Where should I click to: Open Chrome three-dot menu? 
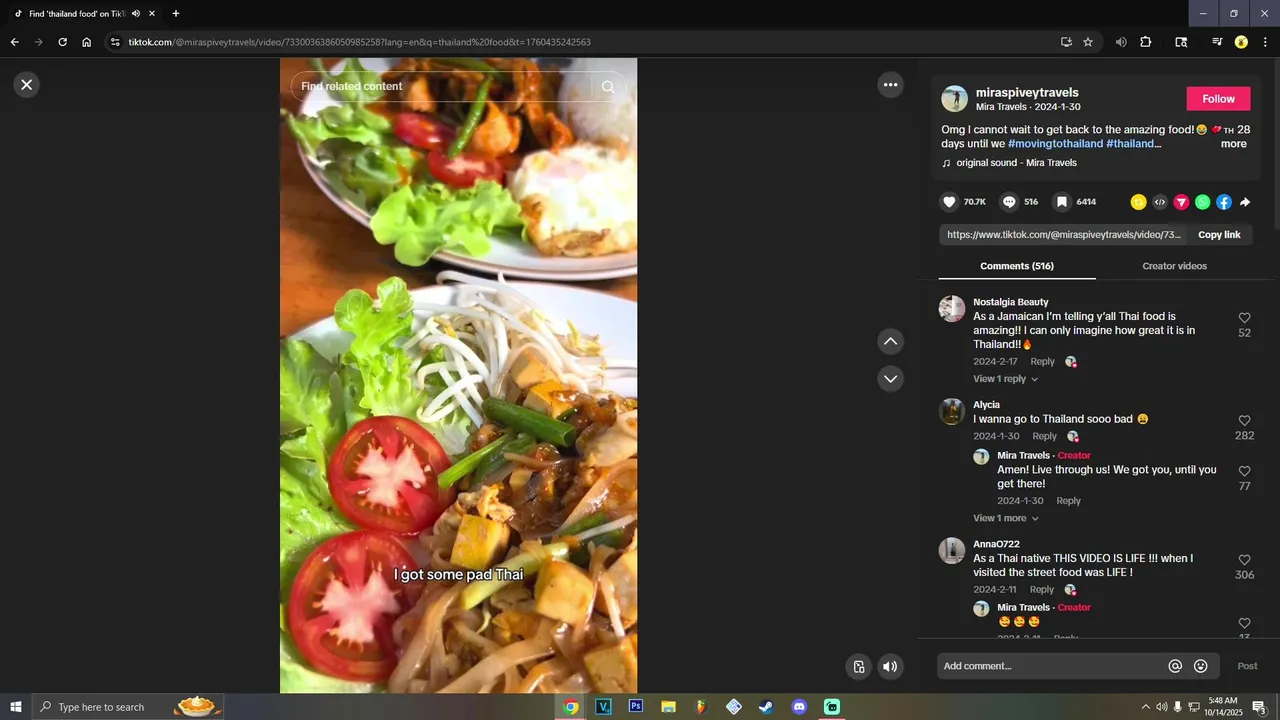point(1266,42)
